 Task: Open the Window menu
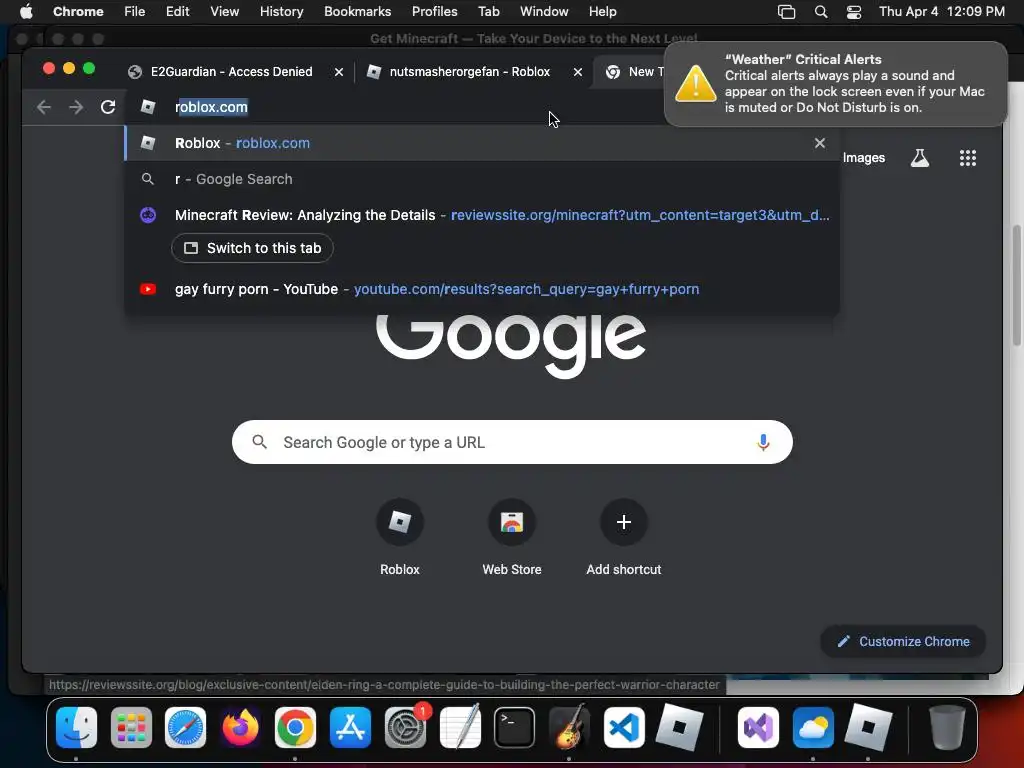(544, 12)
